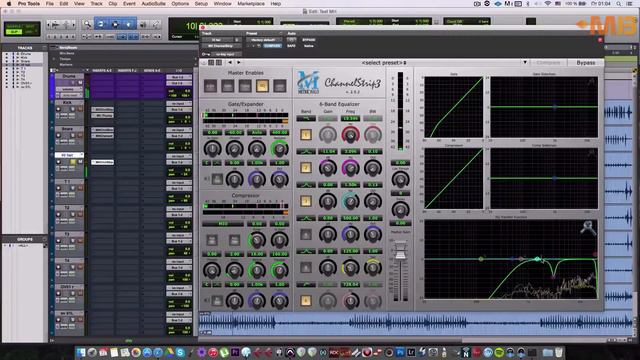Click the ChannelStrip3 Metric Halo logo

tap(309, 82)
